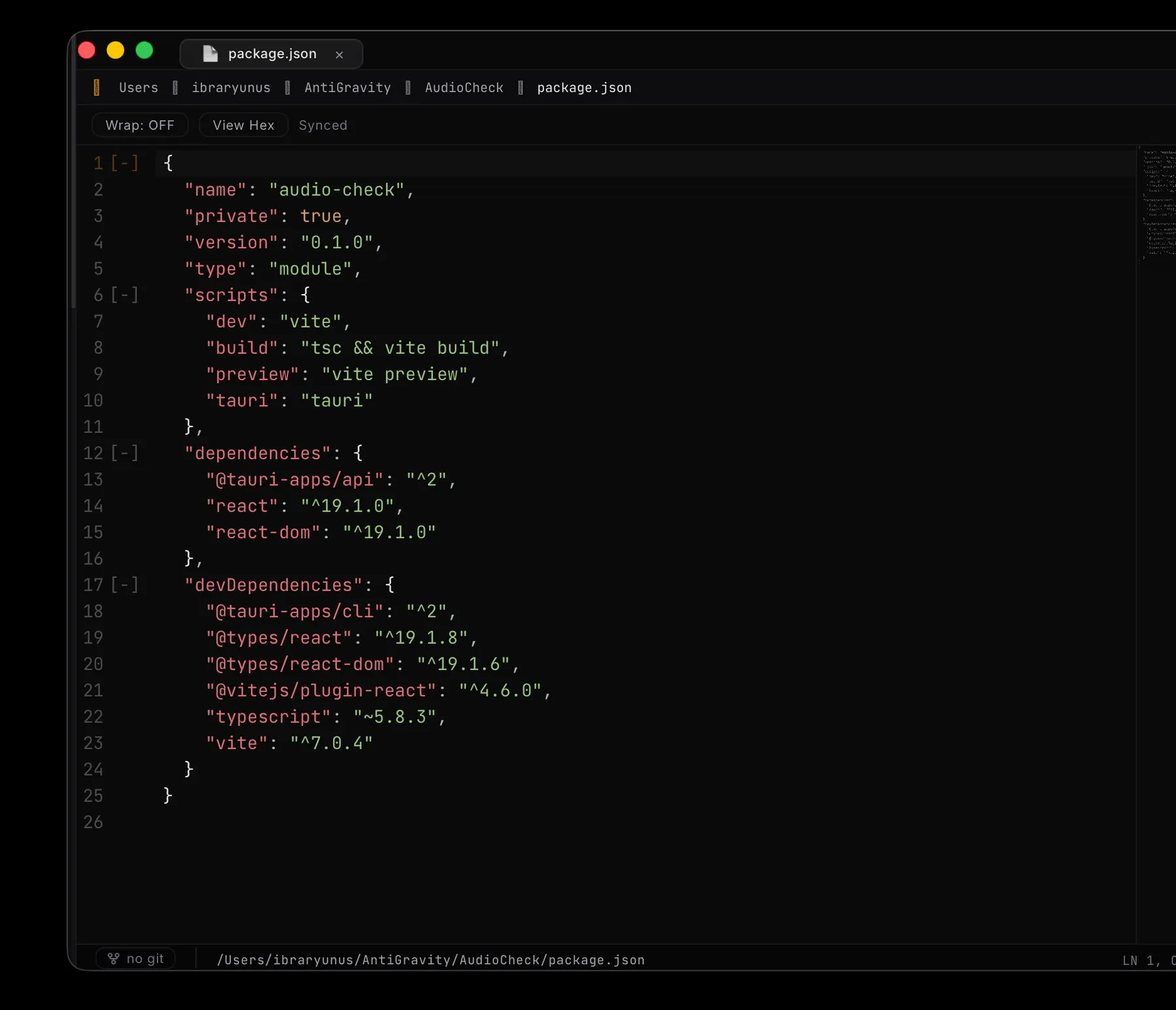The width and height of the screenshot is (1176, 1010).
Task: Click the orange drive icon in breadcrumb
Action: click(97, 88)
